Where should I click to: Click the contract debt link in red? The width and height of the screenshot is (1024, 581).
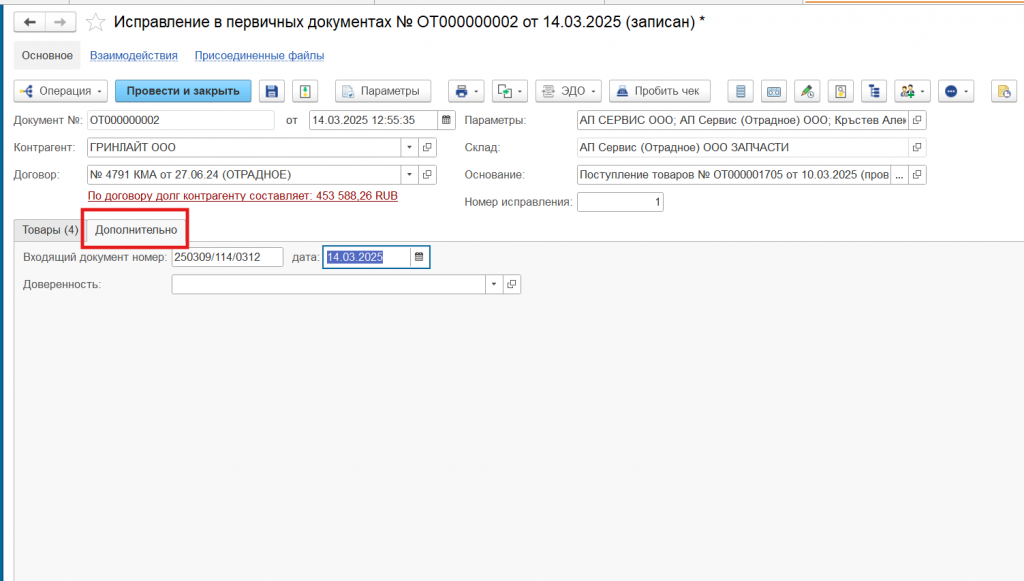pyautogui.click(x=243, y=196)
